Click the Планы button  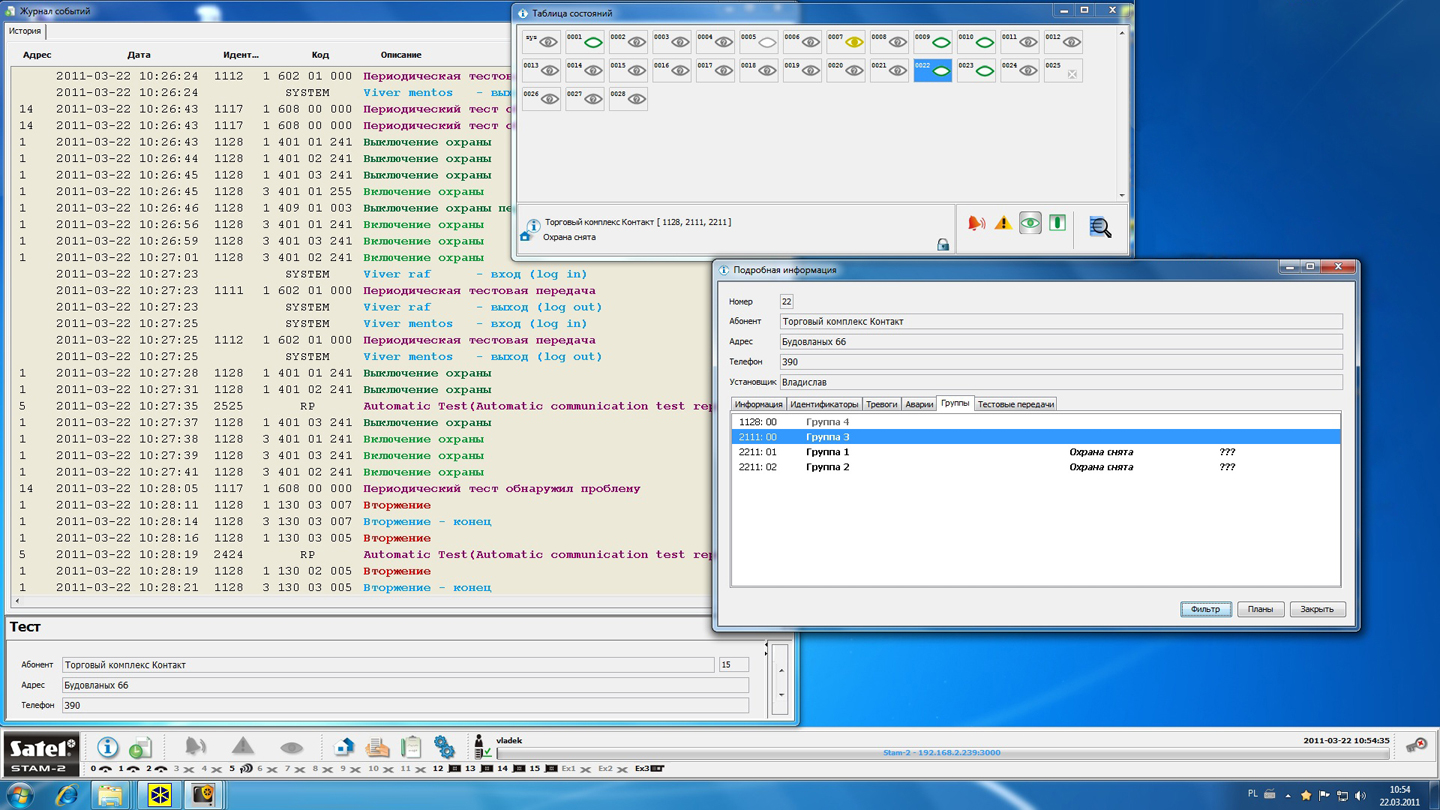1260,609
